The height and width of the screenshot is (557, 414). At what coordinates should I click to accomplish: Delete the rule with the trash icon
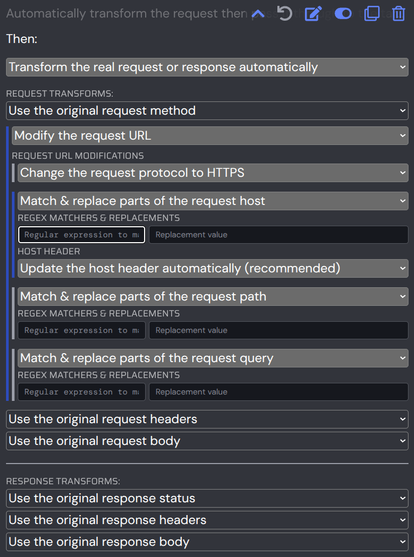(398, 14)
